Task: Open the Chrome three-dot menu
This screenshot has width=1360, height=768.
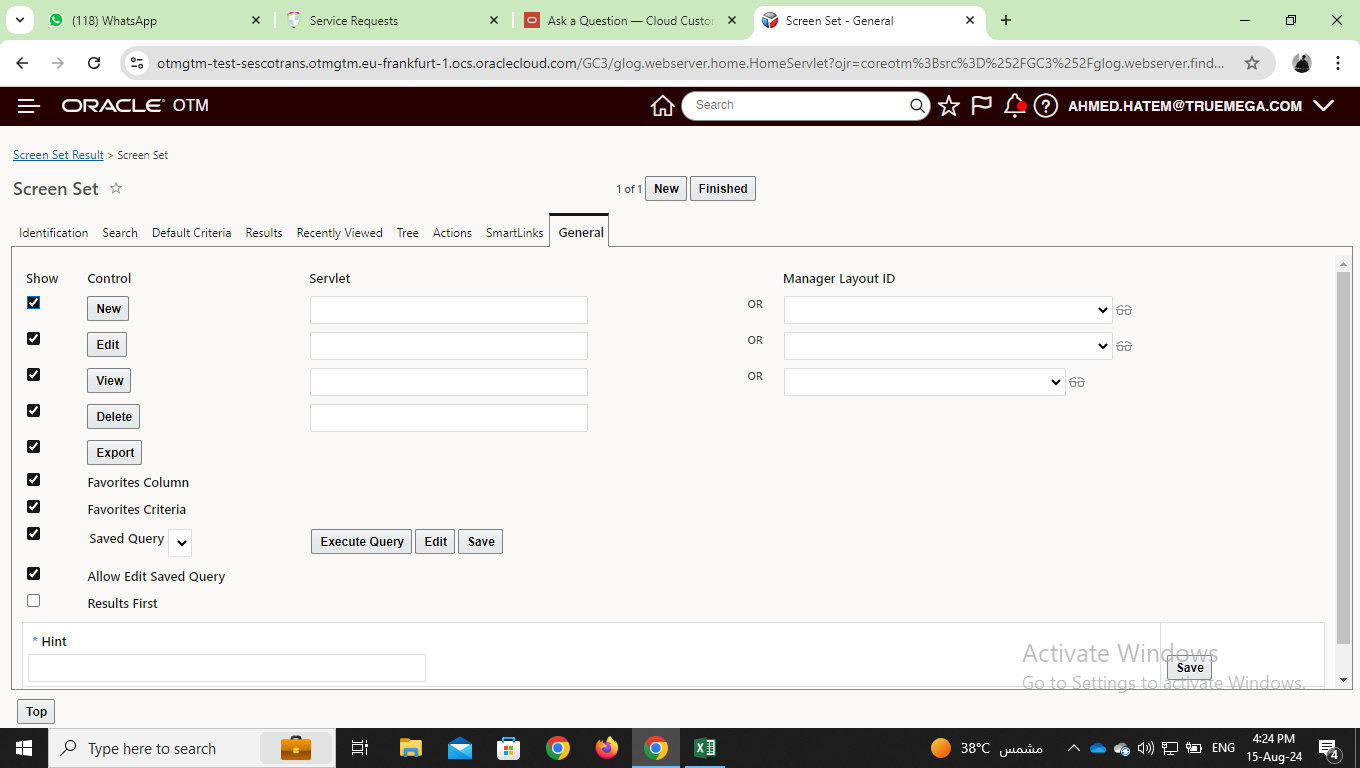Action: click(1338, 63)
